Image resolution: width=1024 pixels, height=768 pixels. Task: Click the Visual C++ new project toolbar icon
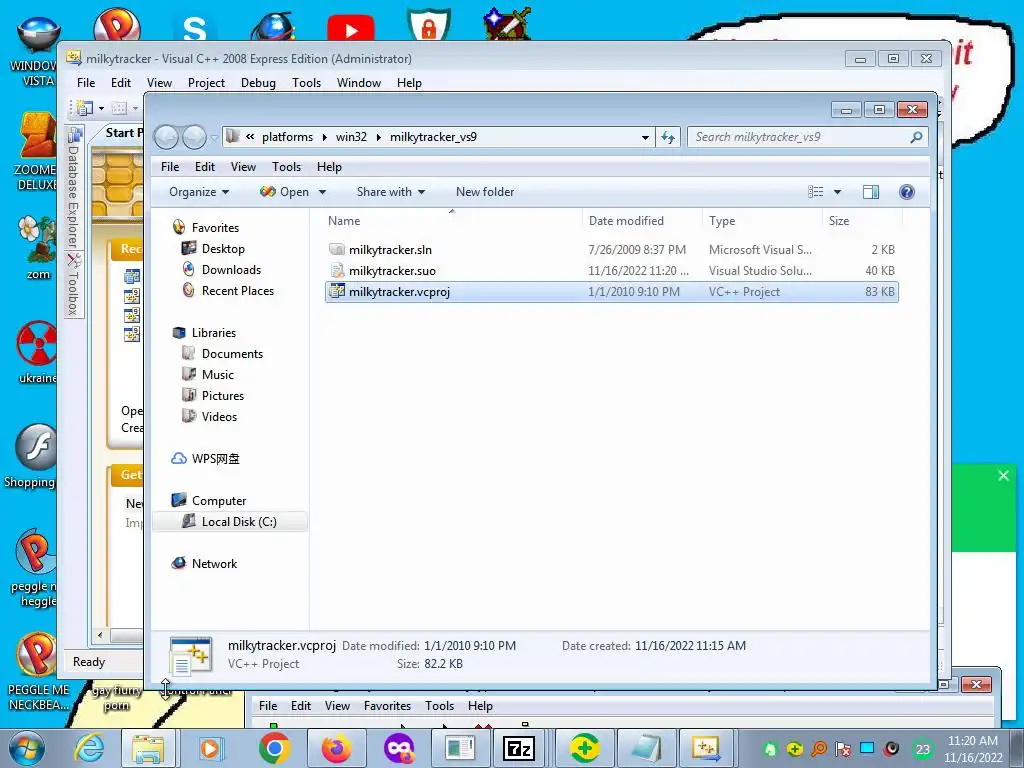(x=85, y=108)
